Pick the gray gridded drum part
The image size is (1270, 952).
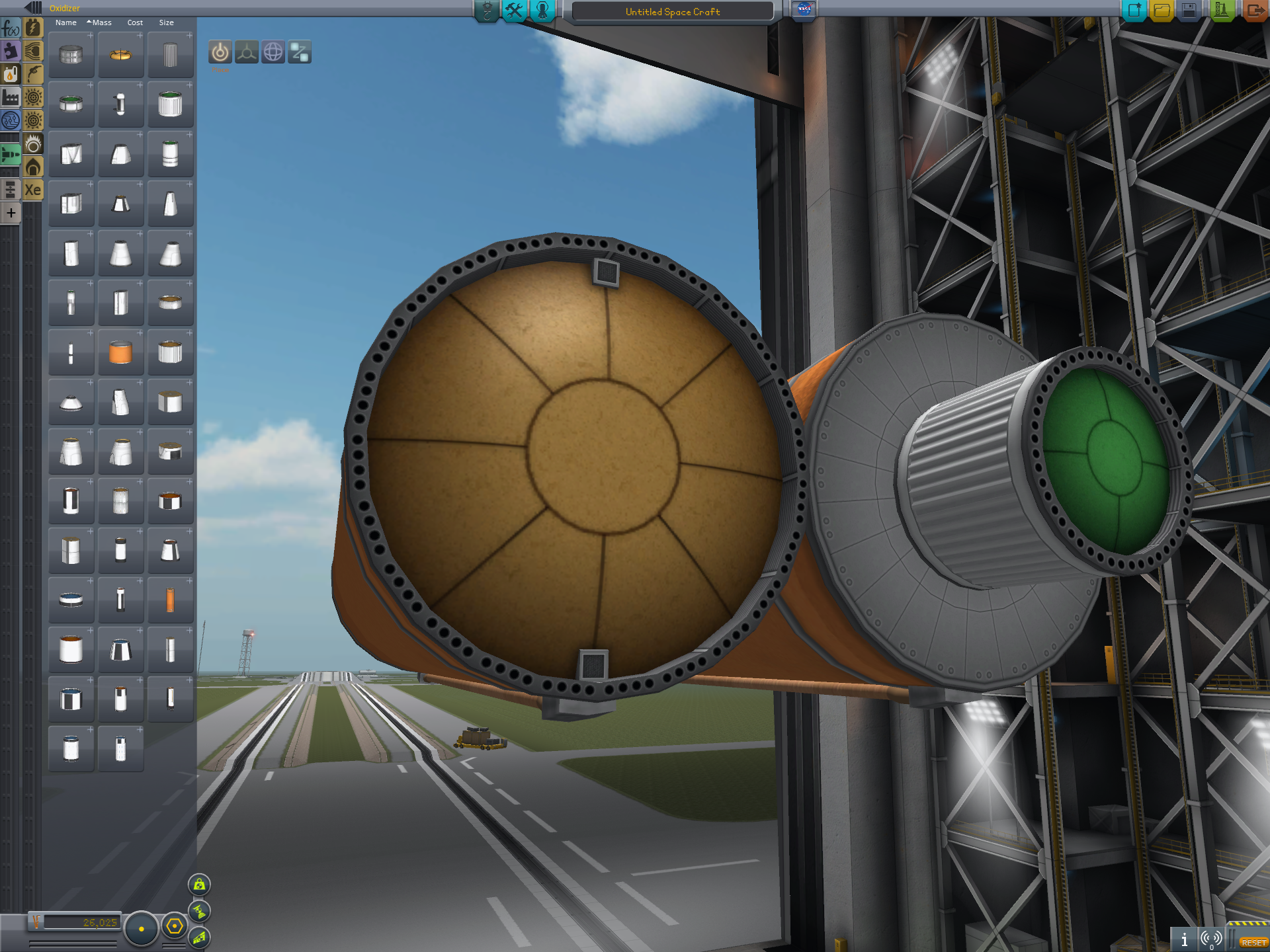[x=71, y=56]
